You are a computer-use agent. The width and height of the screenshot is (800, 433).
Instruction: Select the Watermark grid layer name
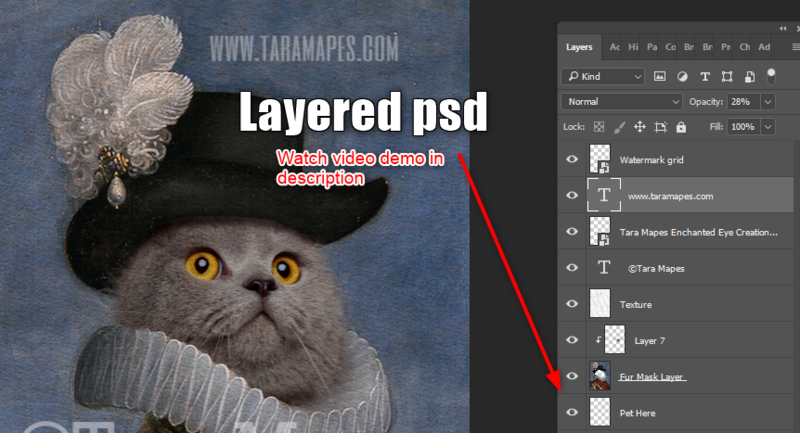point(652,160)
